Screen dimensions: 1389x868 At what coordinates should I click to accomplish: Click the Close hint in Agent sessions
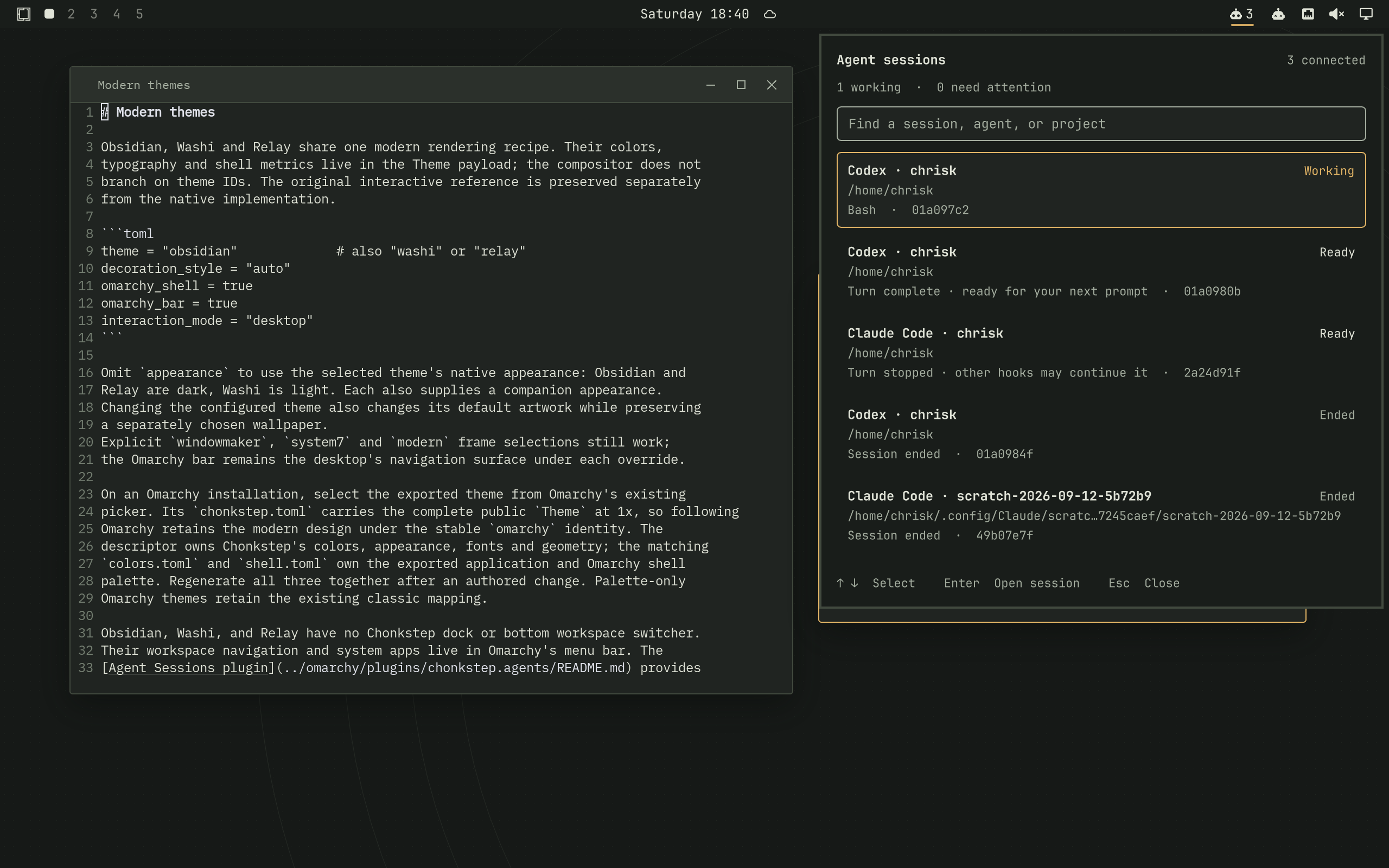[1162, 583]
